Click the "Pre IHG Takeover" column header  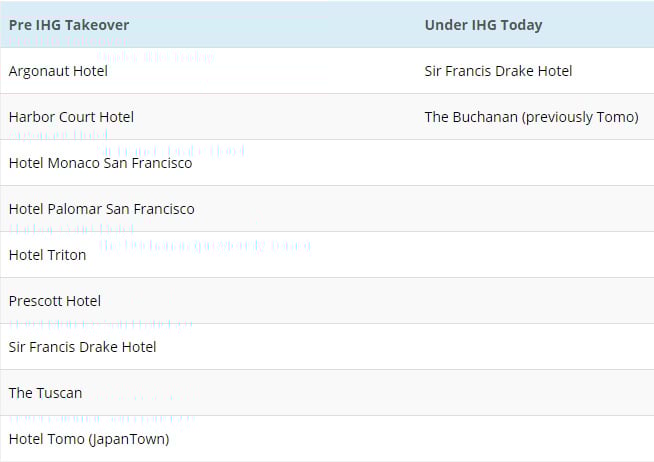(x=69, y=25)
